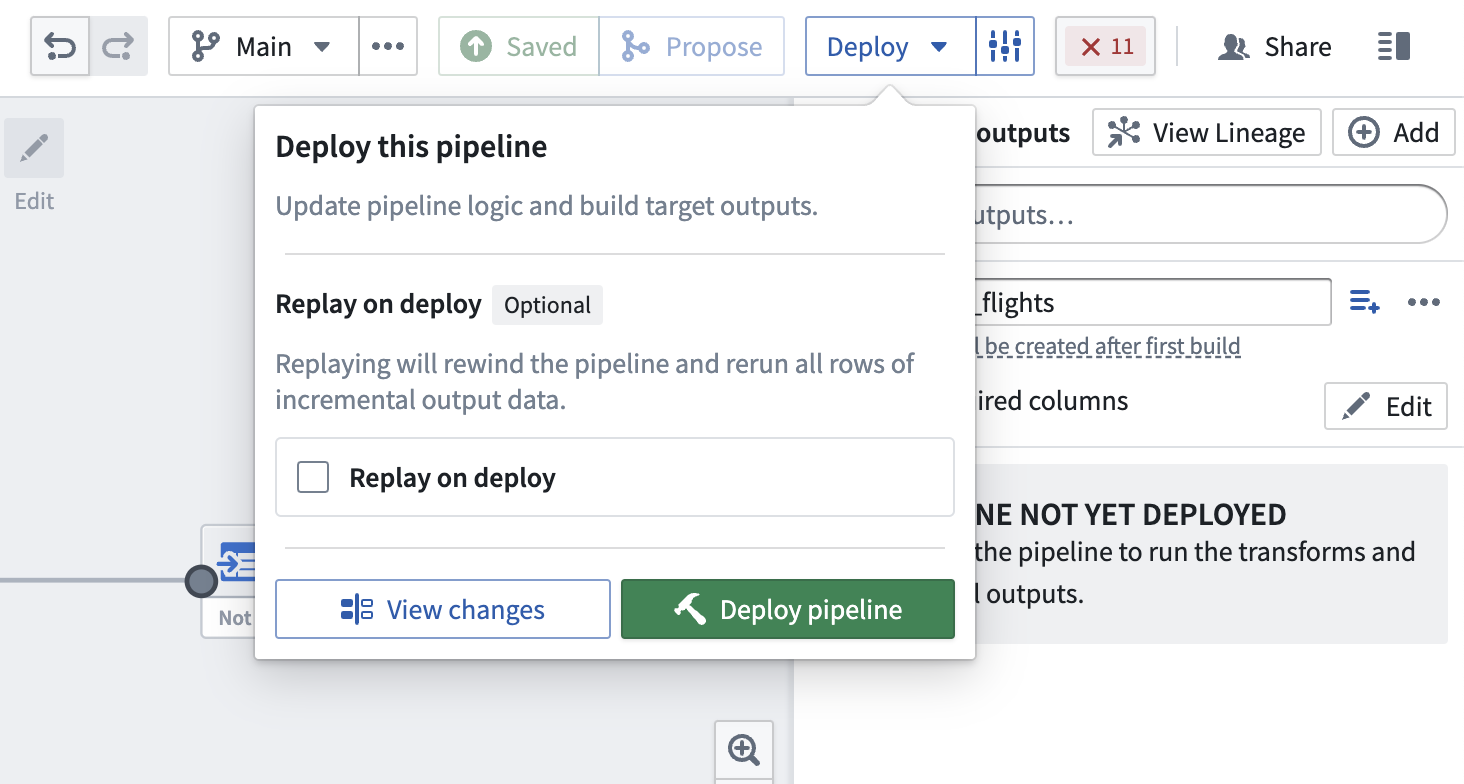This screenshot has width=1464, height=784.
Task: Edit the required columns
Action: point(1386,406)
